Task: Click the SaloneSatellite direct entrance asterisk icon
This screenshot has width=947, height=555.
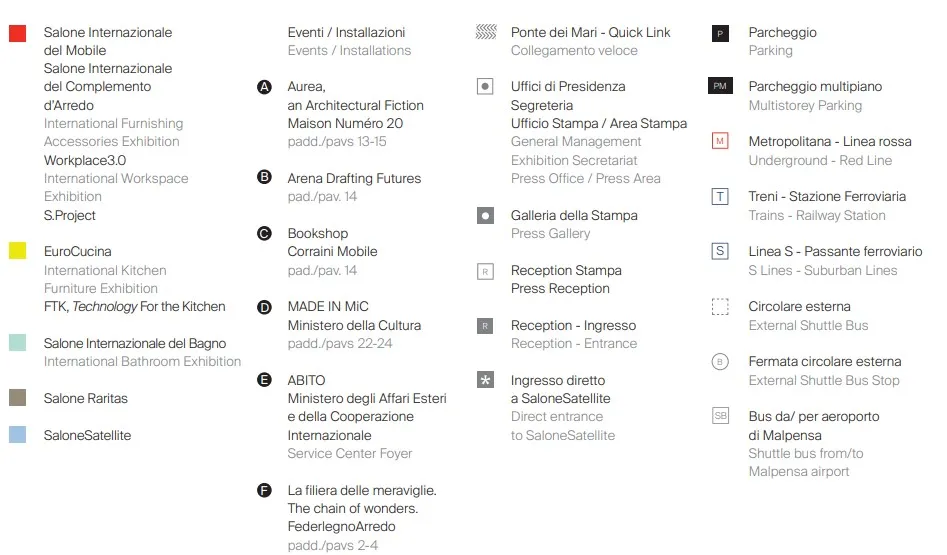Action: pyautogui.click(x=486, y=381)
